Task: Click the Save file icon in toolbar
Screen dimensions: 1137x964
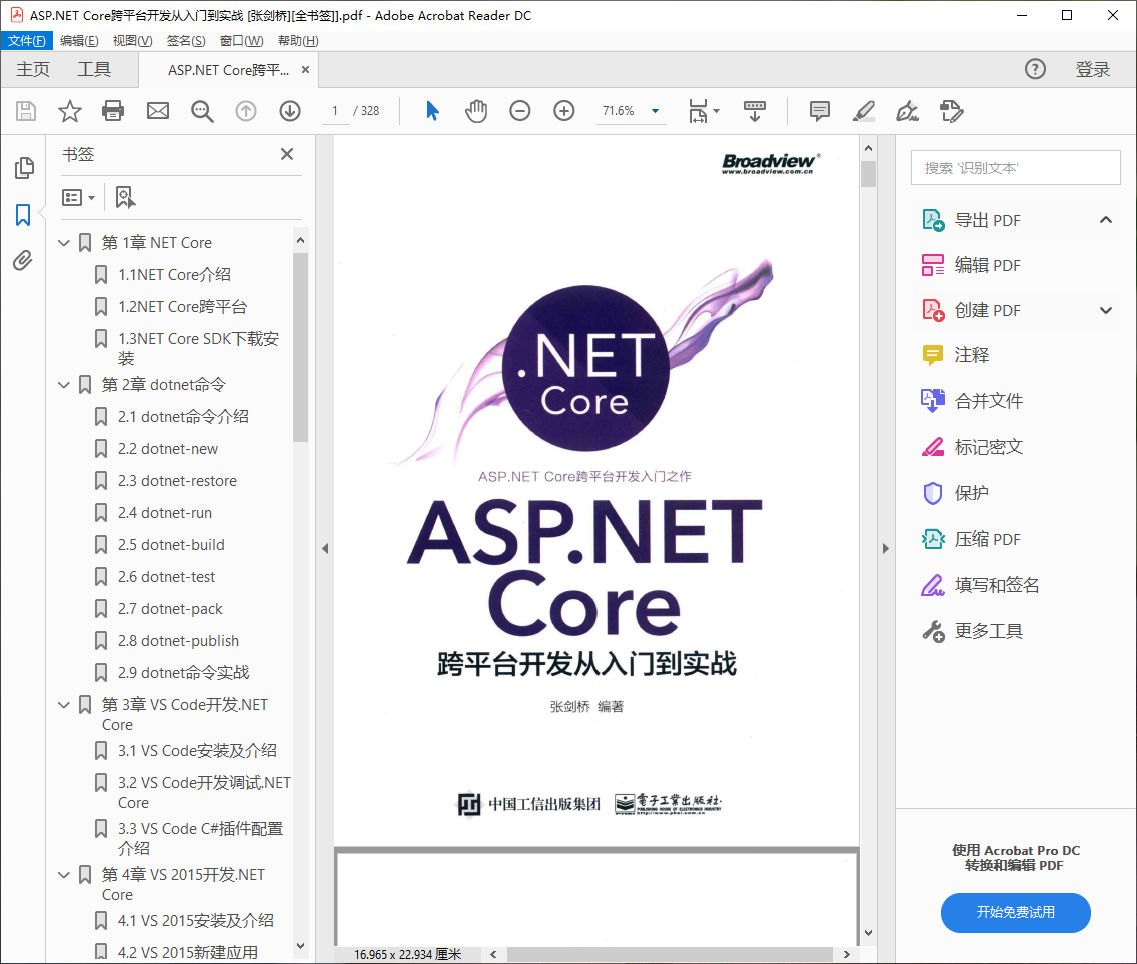Action: (x=26, y=111)
